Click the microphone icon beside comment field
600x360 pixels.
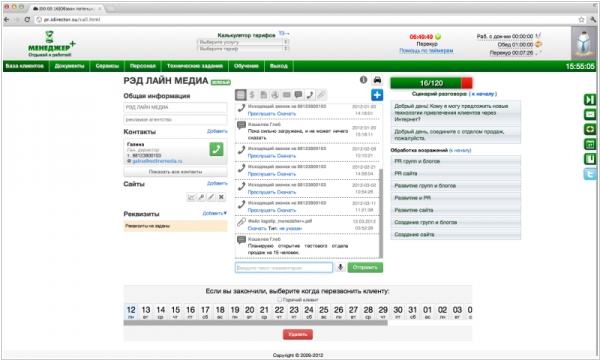click(340, 267)
